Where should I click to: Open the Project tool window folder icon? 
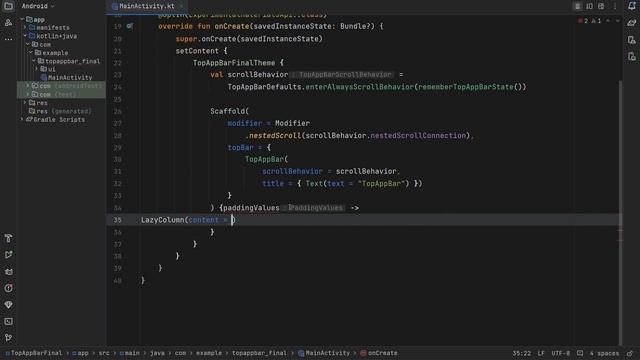click(x=8, y=6)
